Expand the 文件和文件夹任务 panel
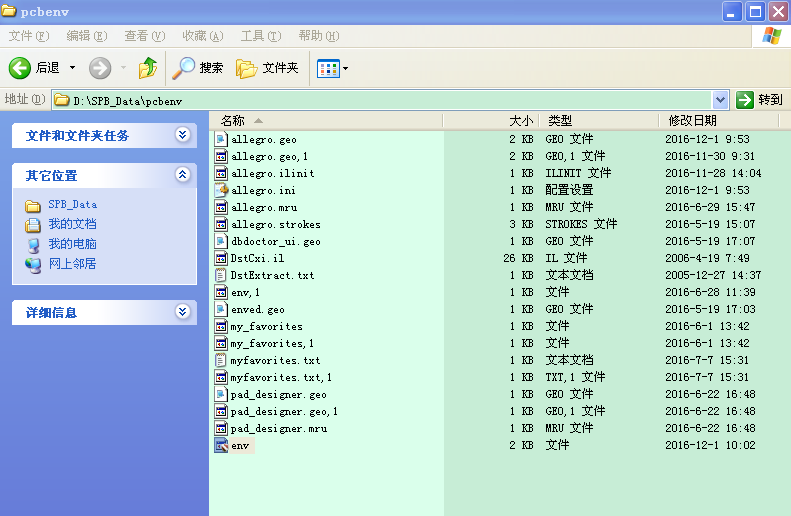791x516 pixels. coord(182,134)
